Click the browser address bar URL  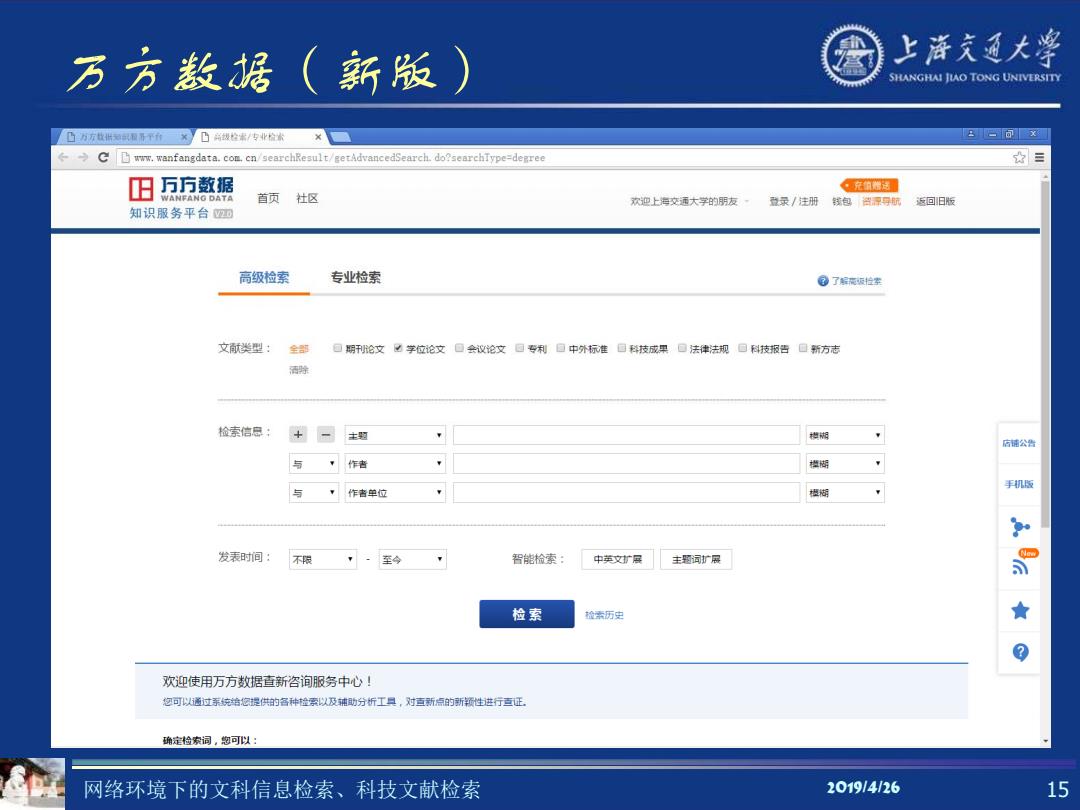coord(340,158)
